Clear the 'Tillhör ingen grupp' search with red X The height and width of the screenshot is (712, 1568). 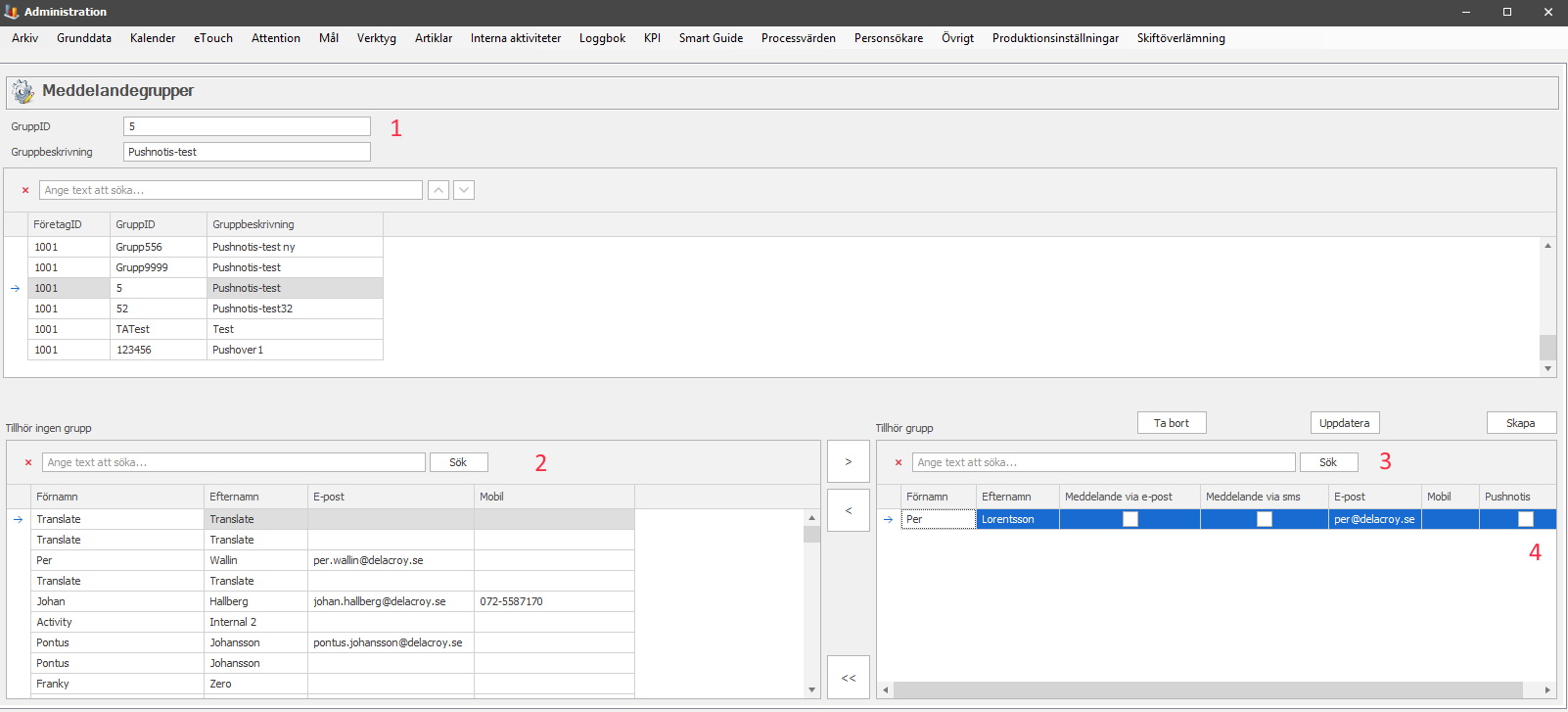click(x=28, y=462)
